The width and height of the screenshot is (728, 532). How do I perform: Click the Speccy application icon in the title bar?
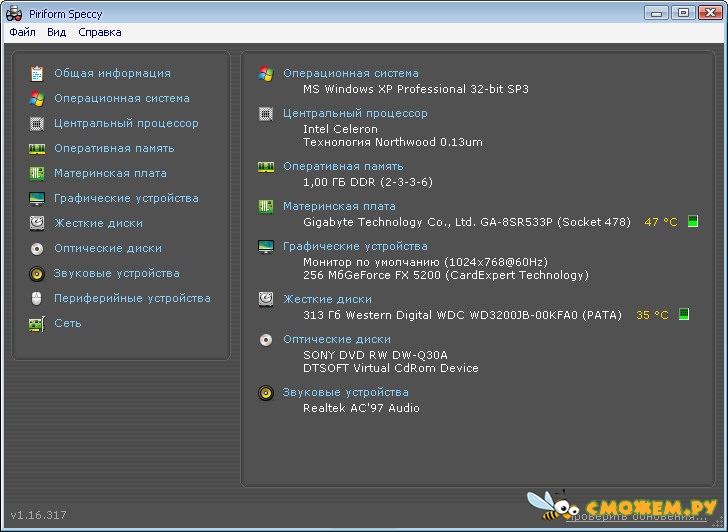click(14, 13)
